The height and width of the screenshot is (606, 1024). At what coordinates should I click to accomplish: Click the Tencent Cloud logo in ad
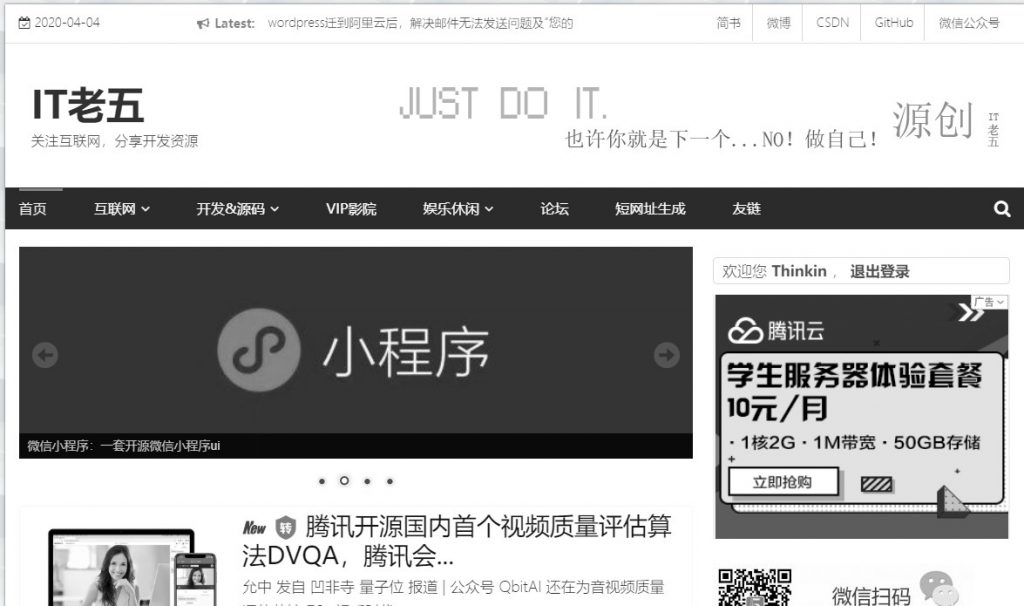(776, 331)
